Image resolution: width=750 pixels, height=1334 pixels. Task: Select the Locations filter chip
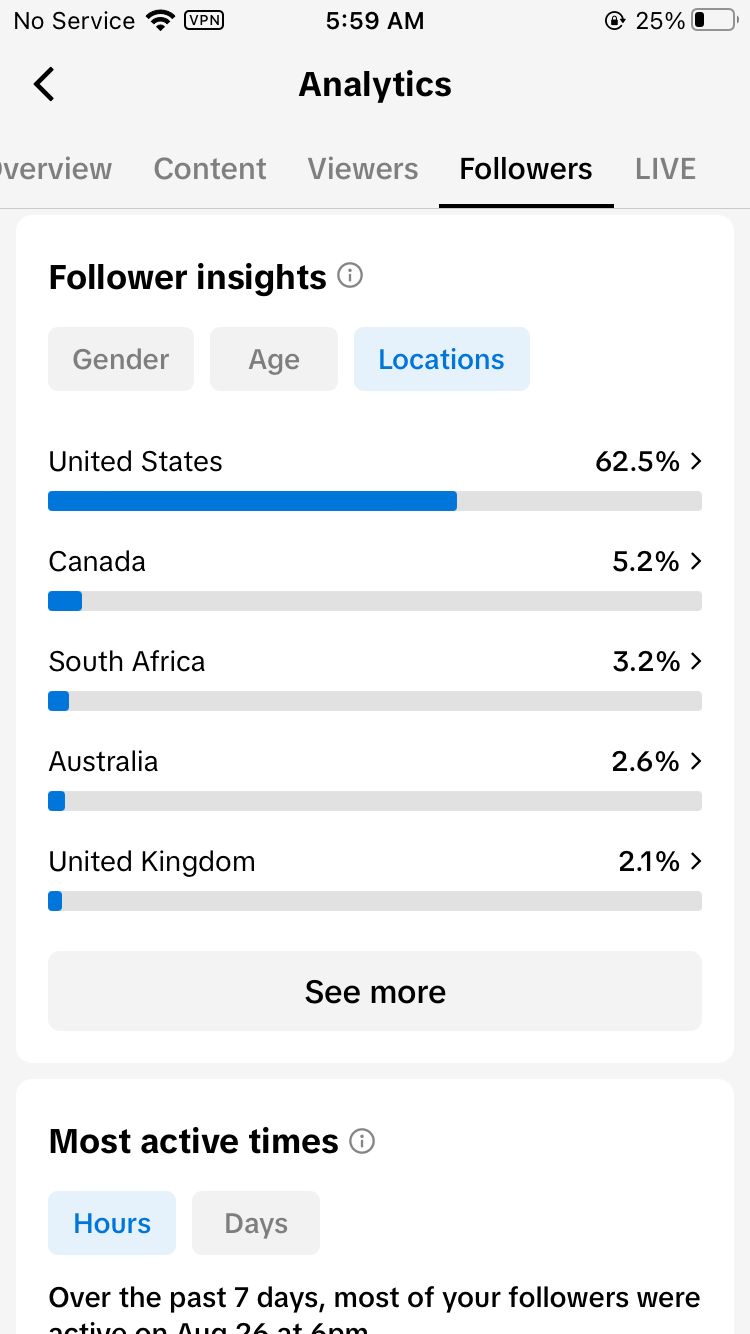coord(442,359)
